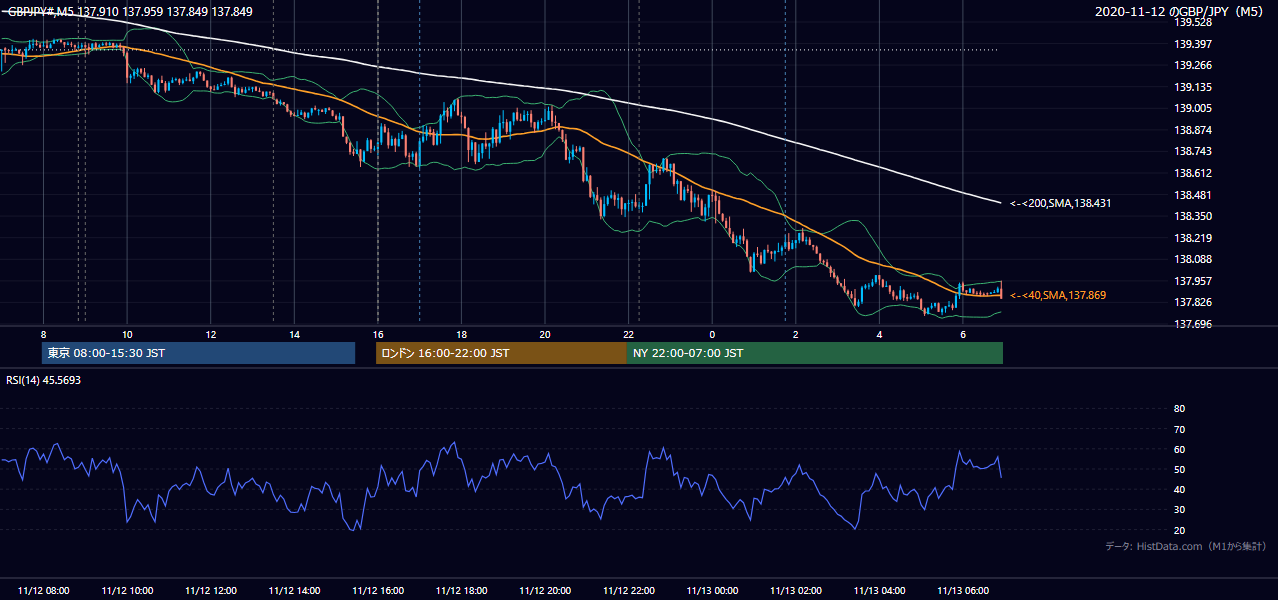1278x600 pixels.
Task: Click RSI scale value 80
Action: click(x=1179, y=409)
